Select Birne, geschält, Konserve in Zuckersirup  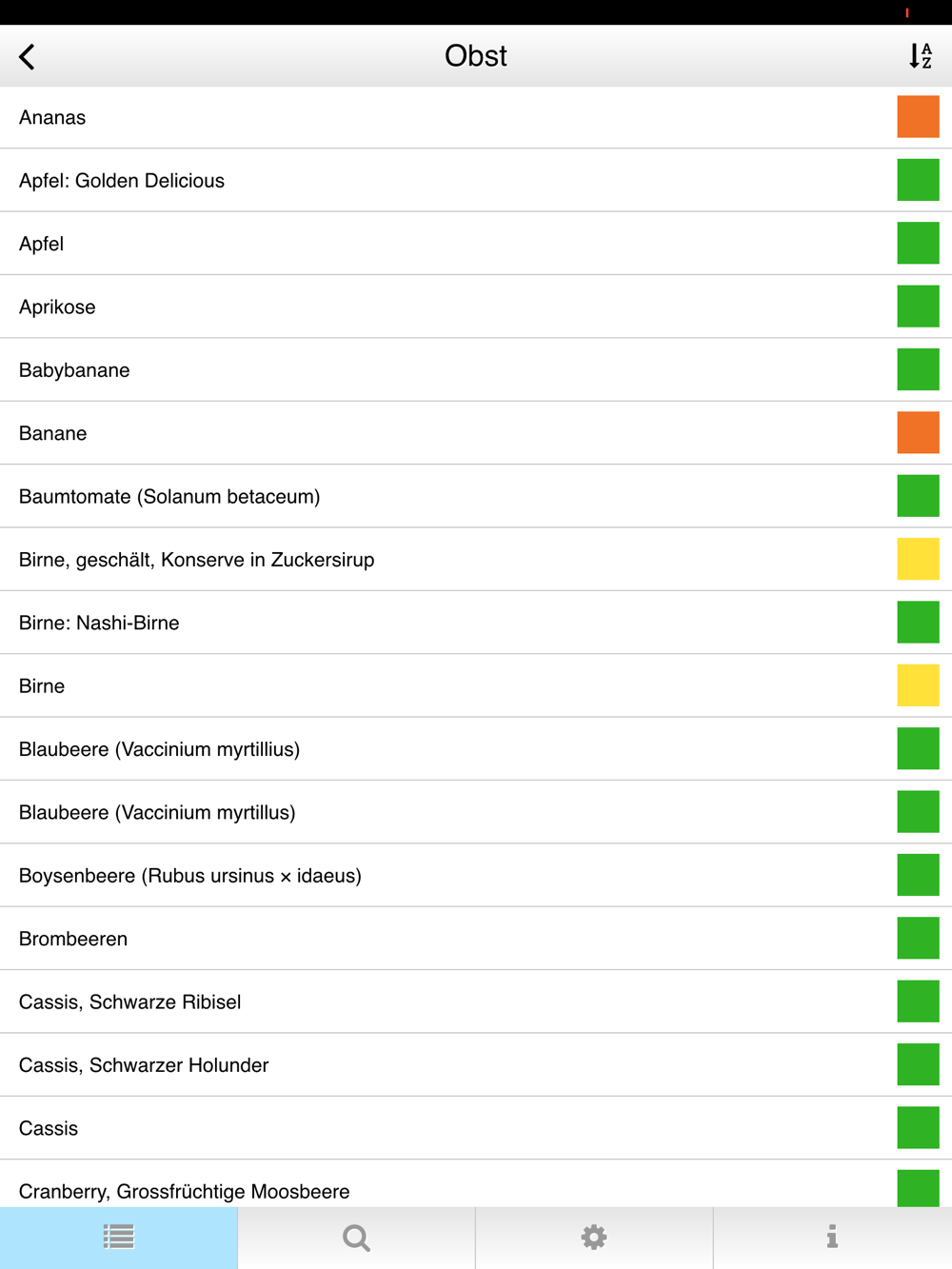click(x=196, y=560)
